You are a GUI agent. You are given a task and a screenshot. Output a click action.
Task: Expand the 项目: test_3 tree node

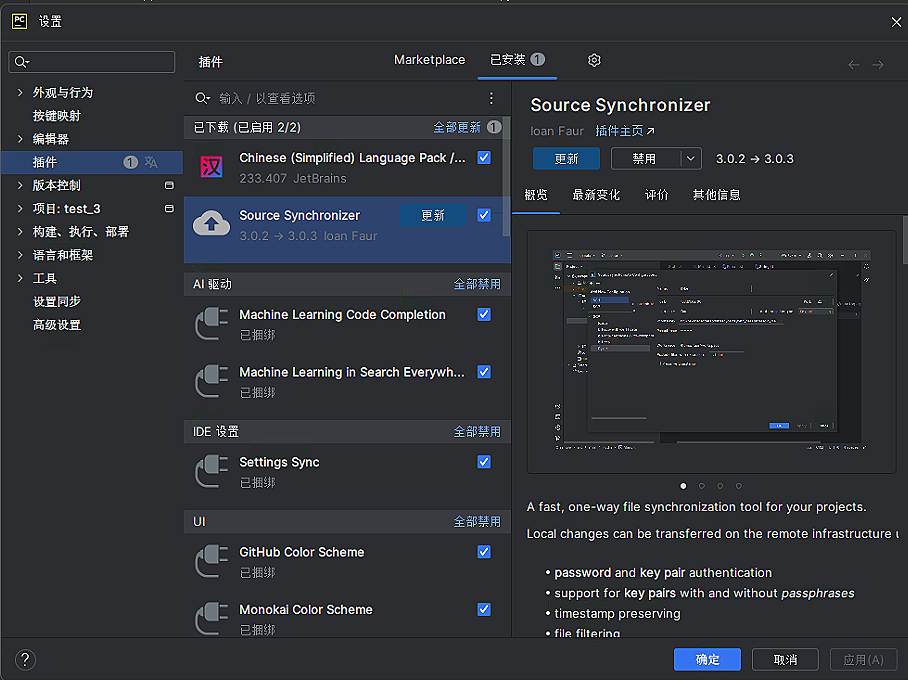(20, 209)
